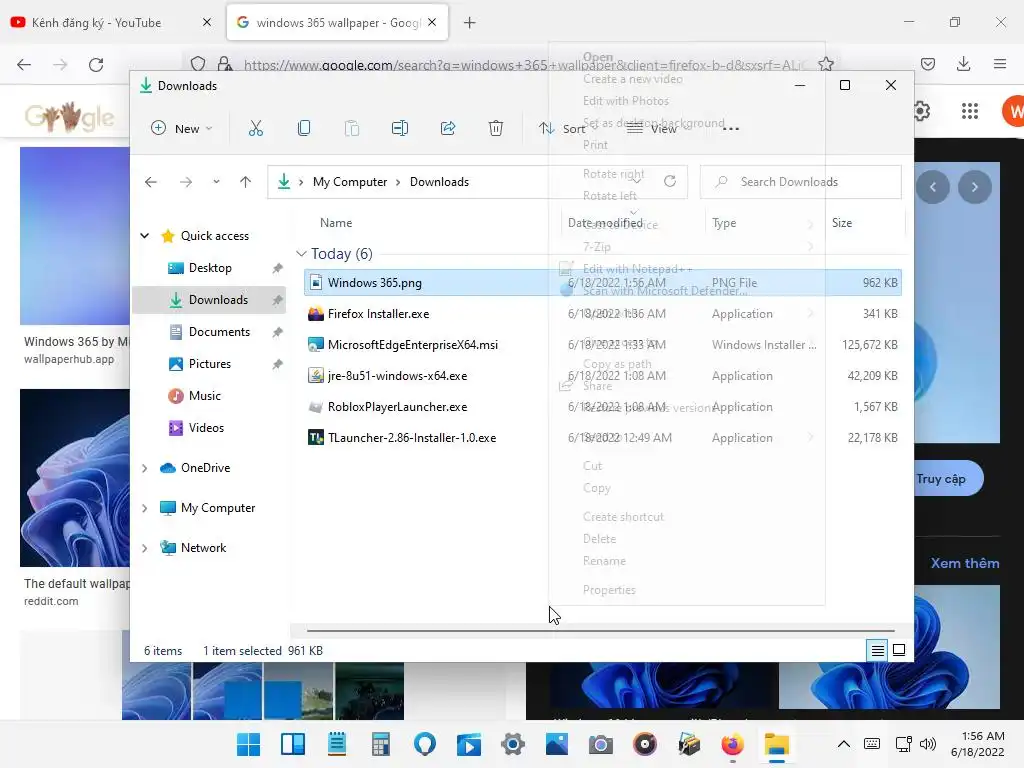Collapse the Quick access tree
Viewport: 1024px width, 768px height.
click(144, 236)
